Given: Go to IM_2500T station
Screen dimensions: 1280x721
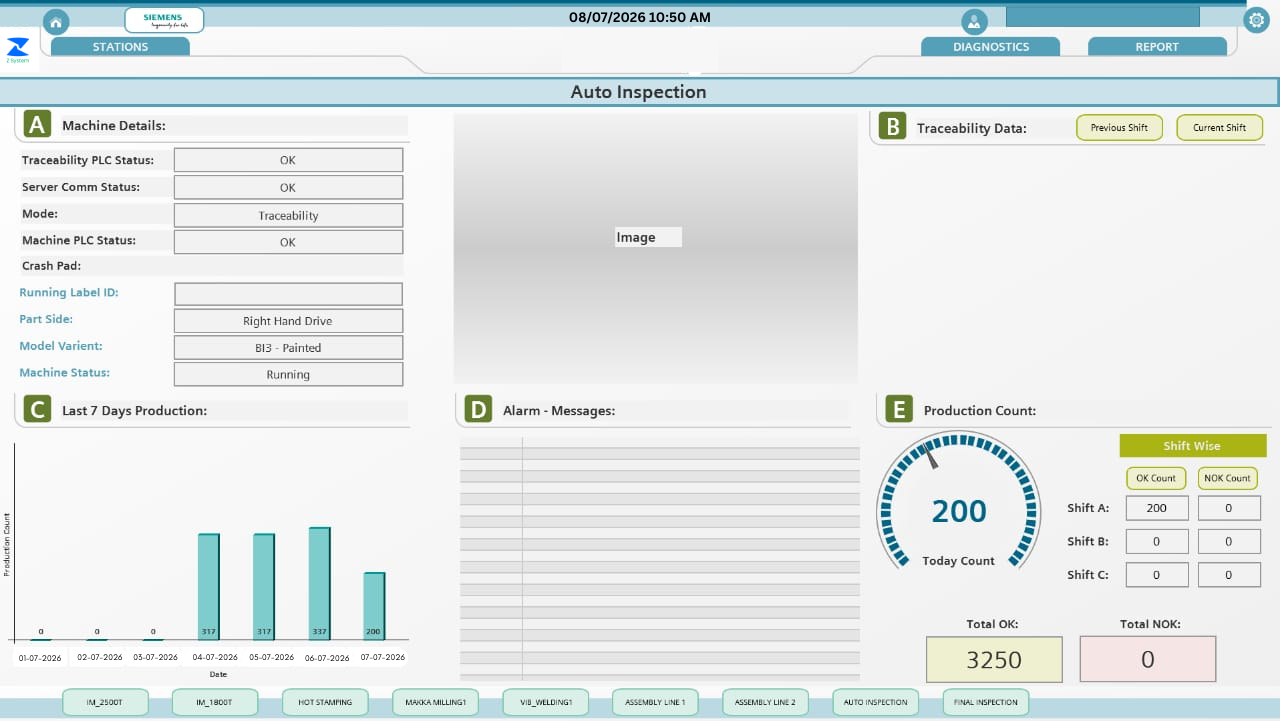Looking at the screenshot, I should tap(105, 702).
